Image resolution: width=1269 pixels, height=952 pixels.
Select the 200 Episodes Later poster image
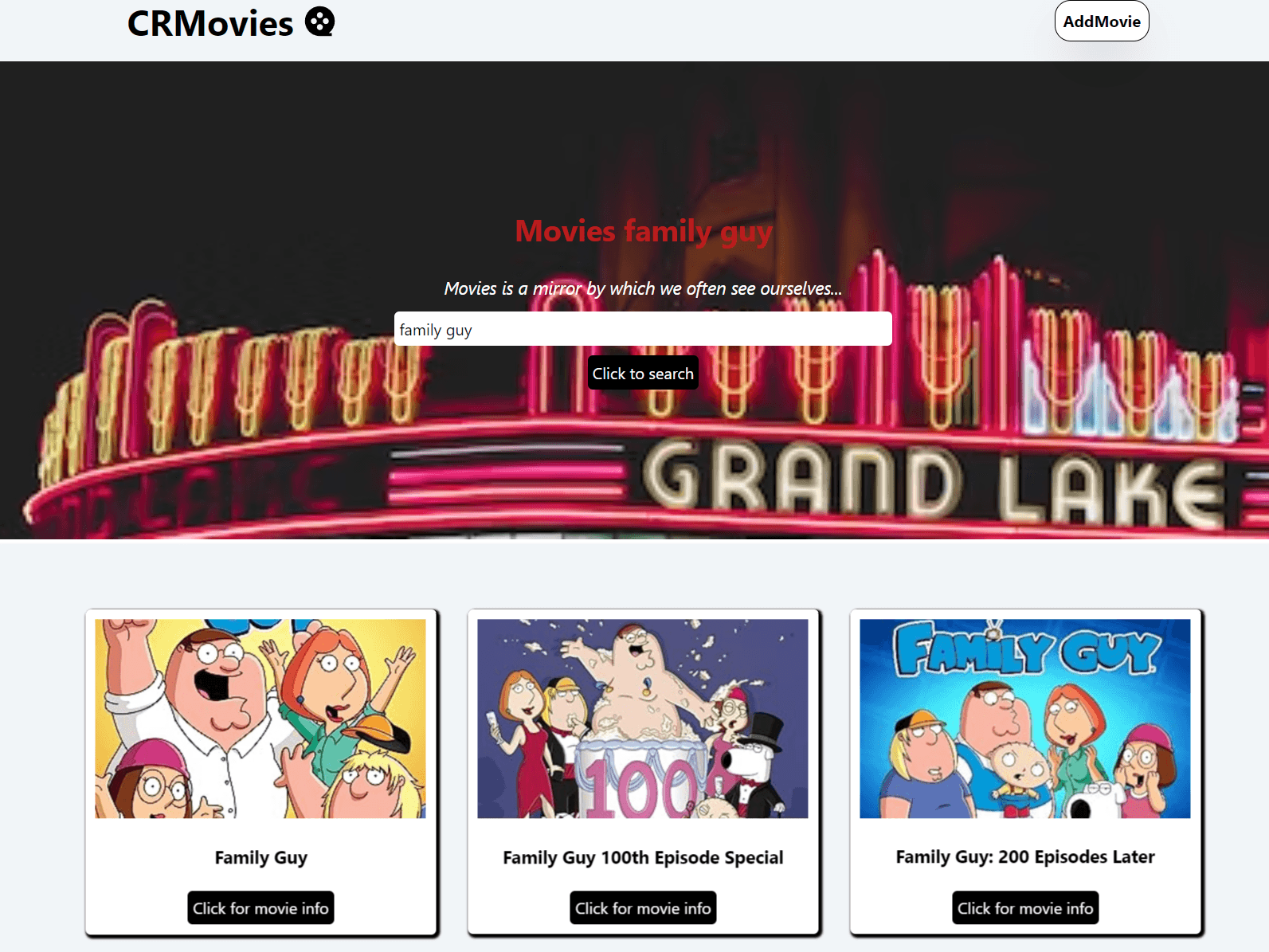[1025, 719]
